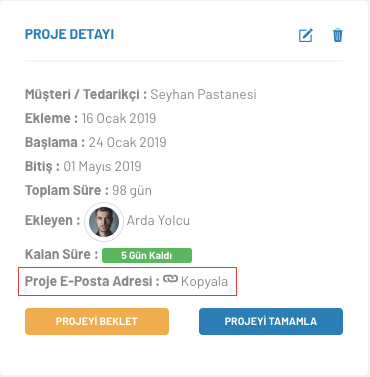Click the edit project pencil icon

pos(306,35)
